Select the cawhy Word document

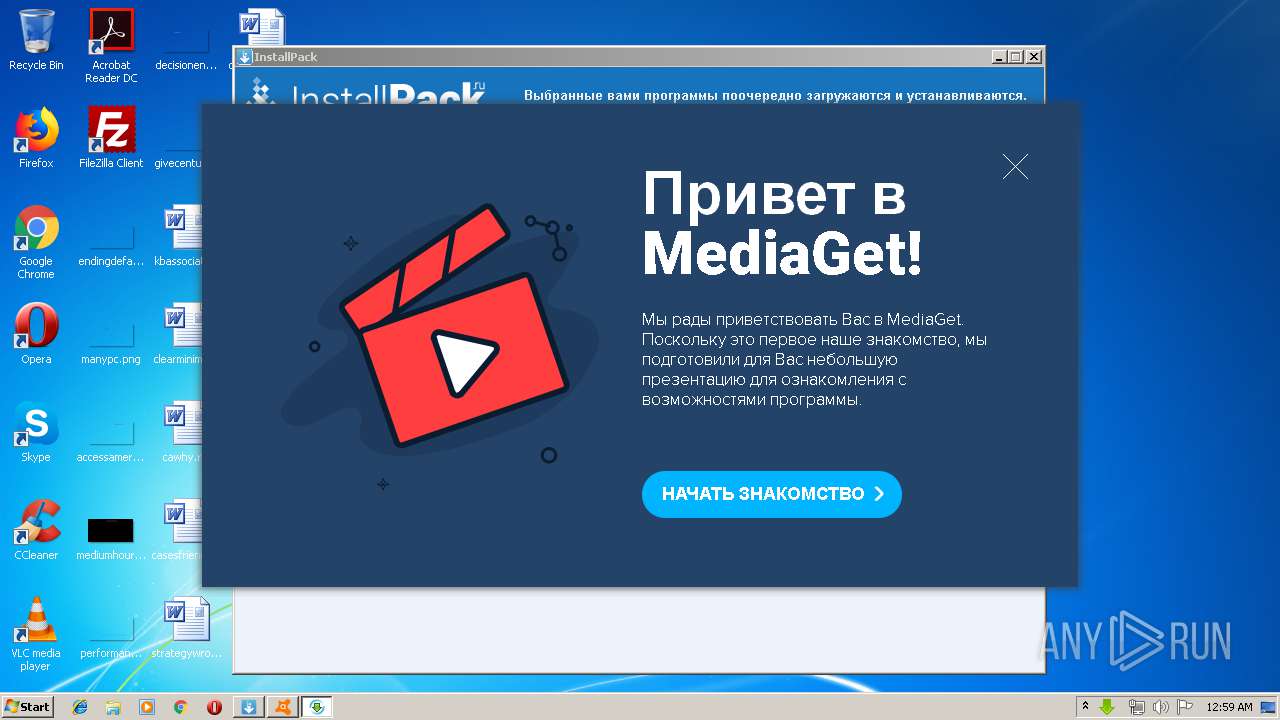click(182, 432)
